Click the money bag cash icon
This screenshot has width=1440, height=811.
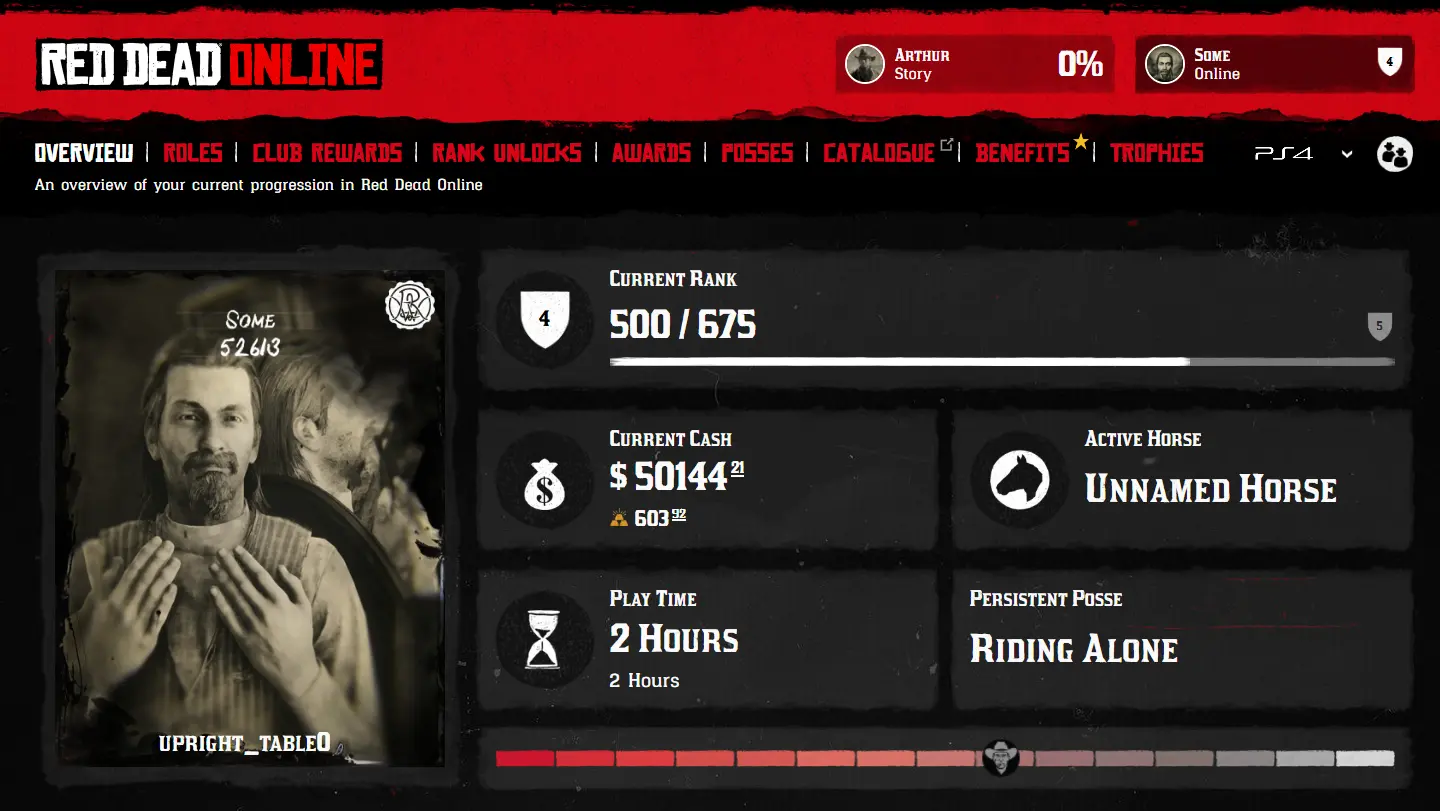[544, 478]
